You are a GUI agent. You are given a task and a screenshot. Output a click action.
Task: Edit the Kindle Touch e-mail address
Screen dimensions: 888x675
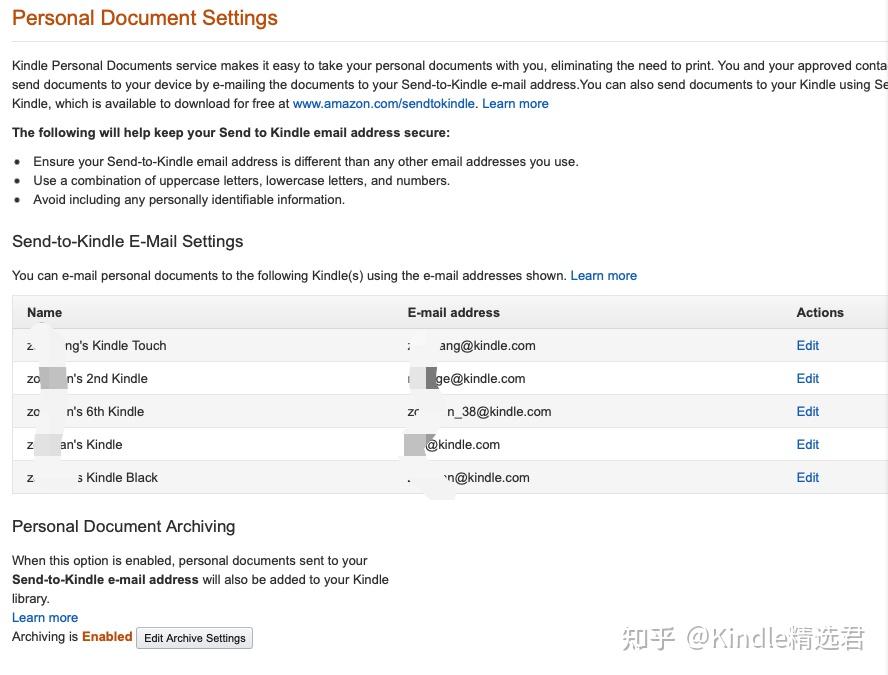[x=807, y=345]
